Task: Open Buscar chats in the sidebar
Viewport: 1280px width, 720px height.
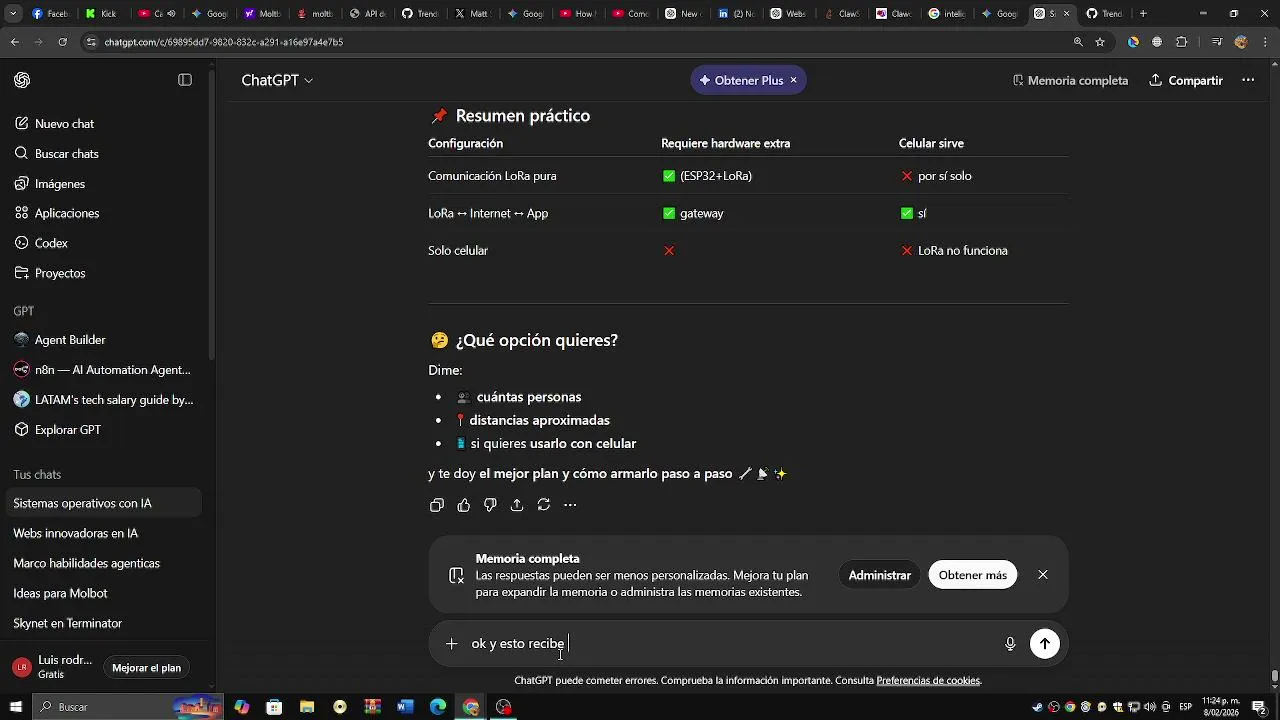Action: click(66, 154)
